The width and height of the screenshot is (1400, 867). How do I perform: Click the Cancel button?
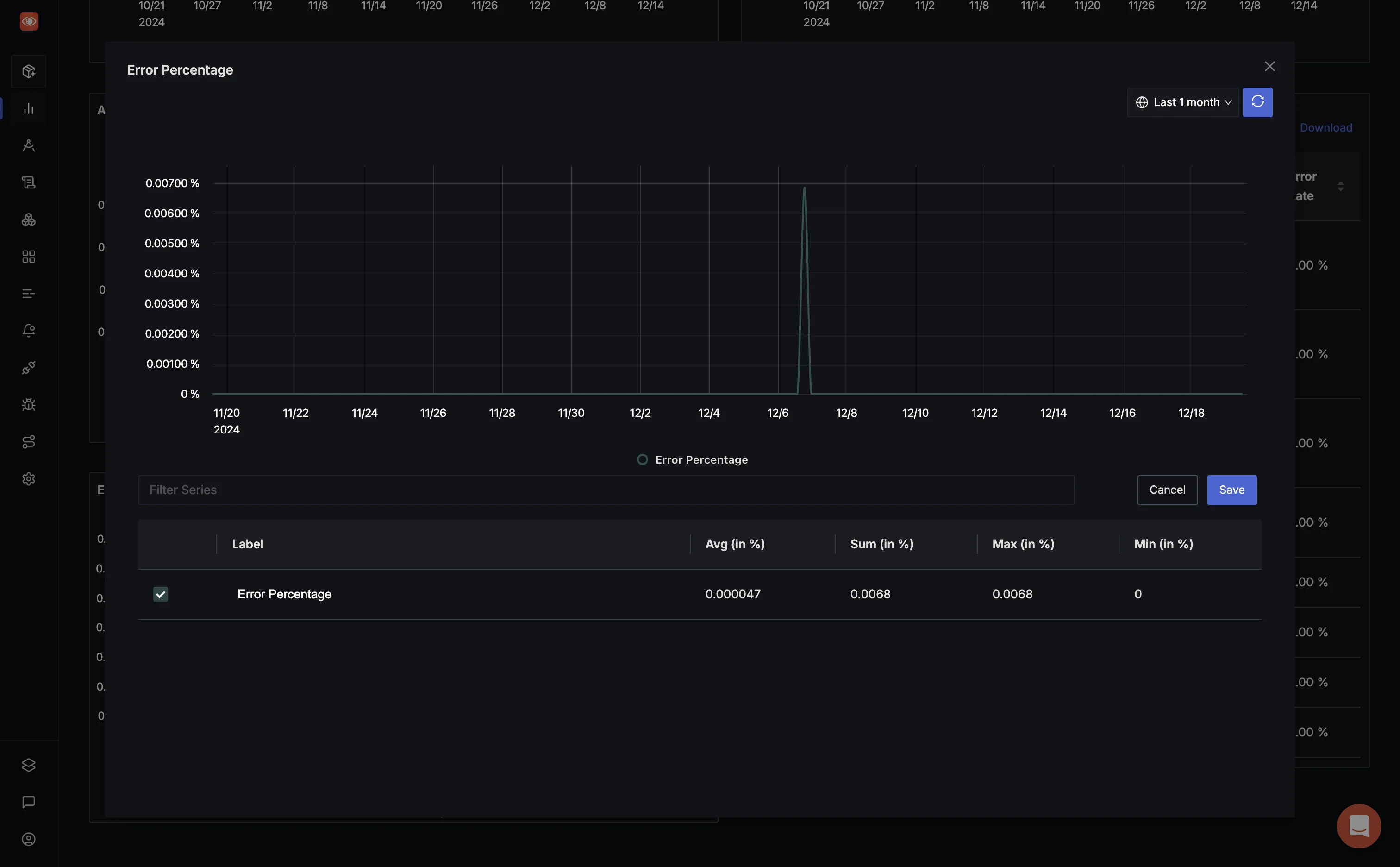tap(1167, 490)
